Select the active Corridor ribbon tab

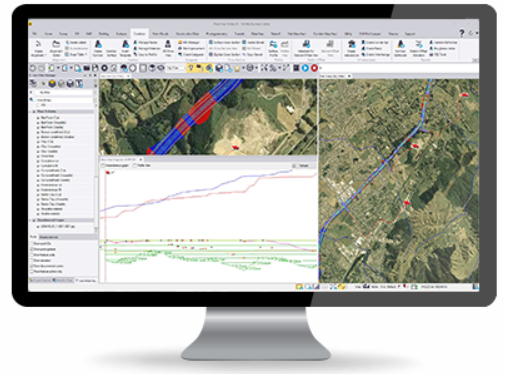[x=139, y=34]
